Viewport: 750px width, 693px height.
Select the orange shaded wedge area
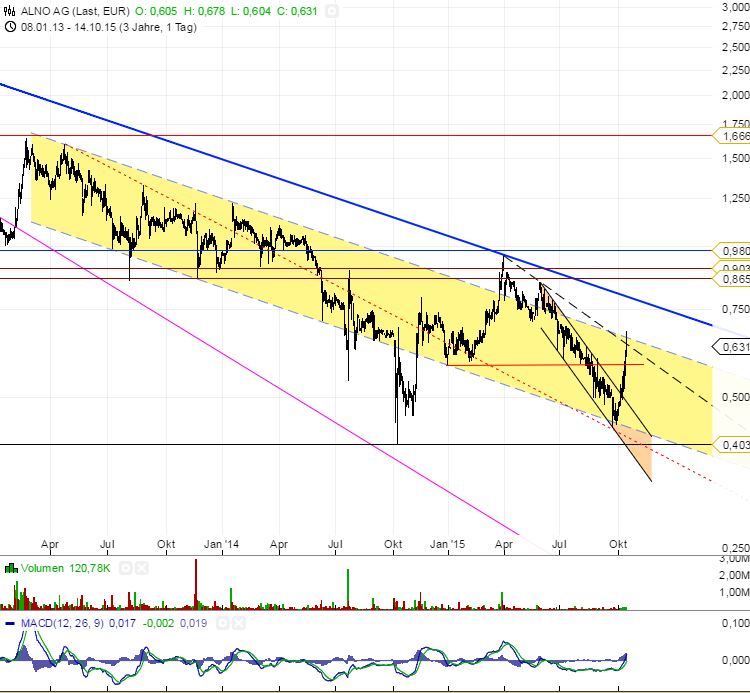point(639,449)
